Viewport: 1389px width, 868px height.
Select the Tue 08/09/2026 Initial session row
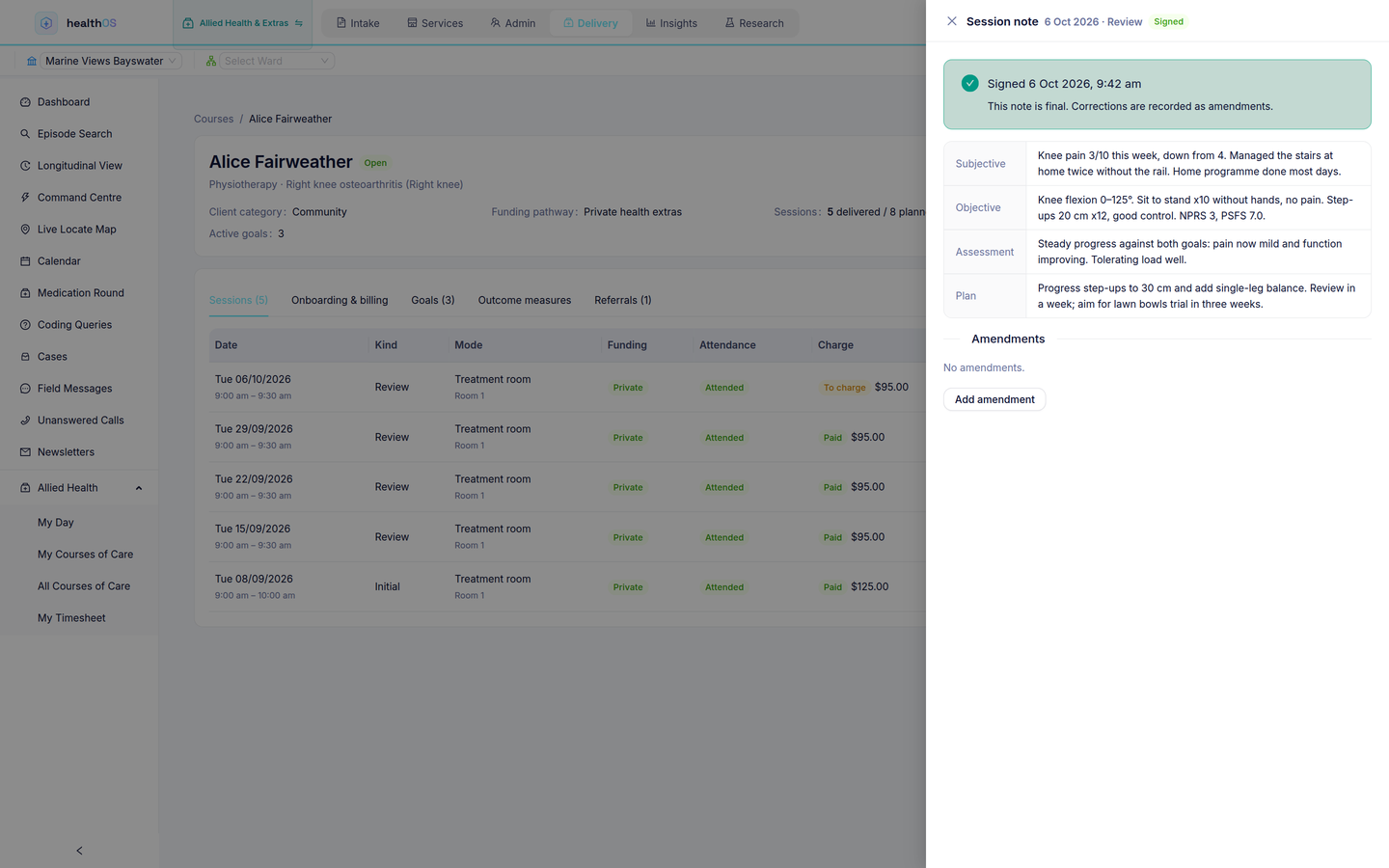(567, 586)
